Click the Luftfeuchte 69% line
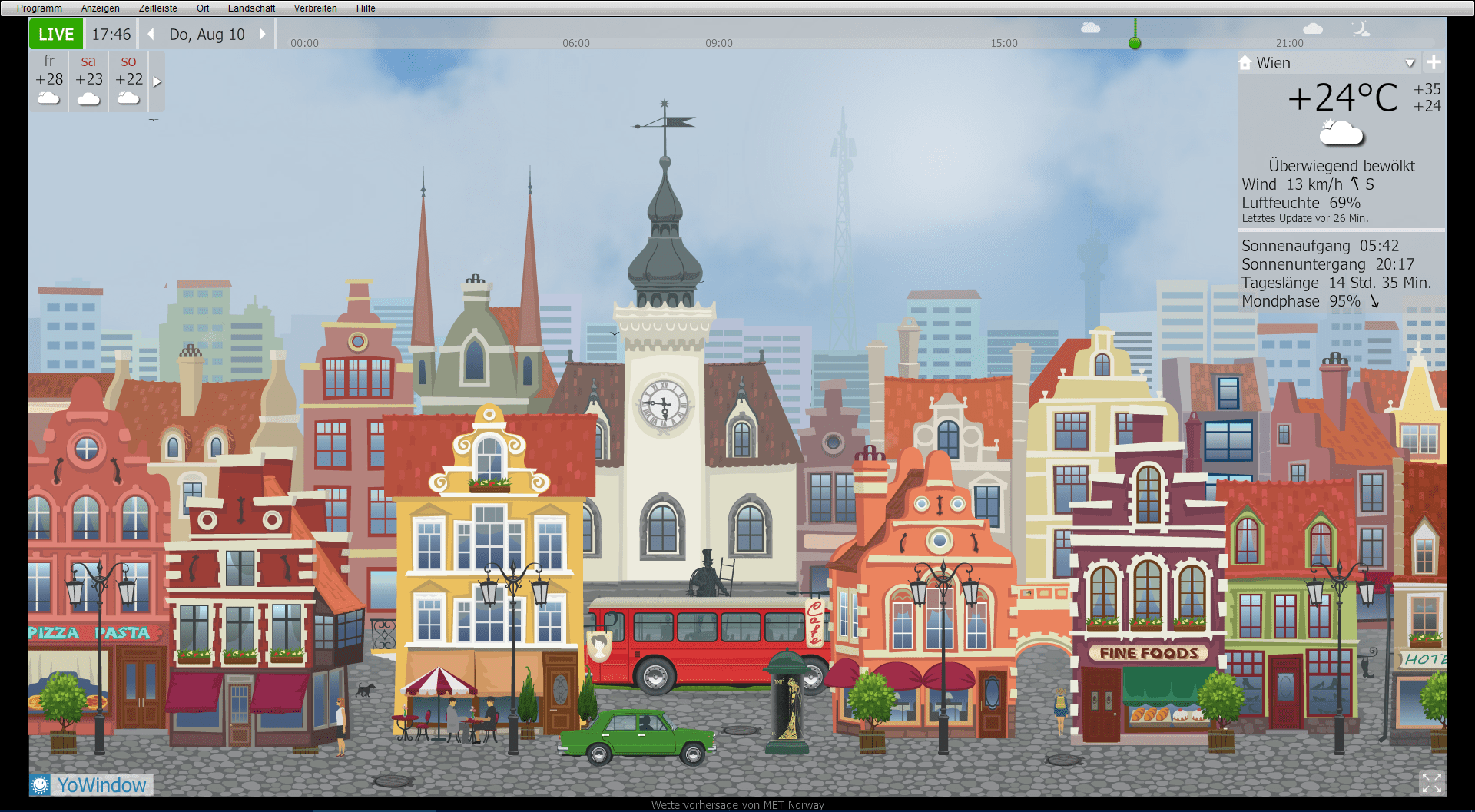Viewport: 1475px width, 812px height. (x=1301, y=203)
